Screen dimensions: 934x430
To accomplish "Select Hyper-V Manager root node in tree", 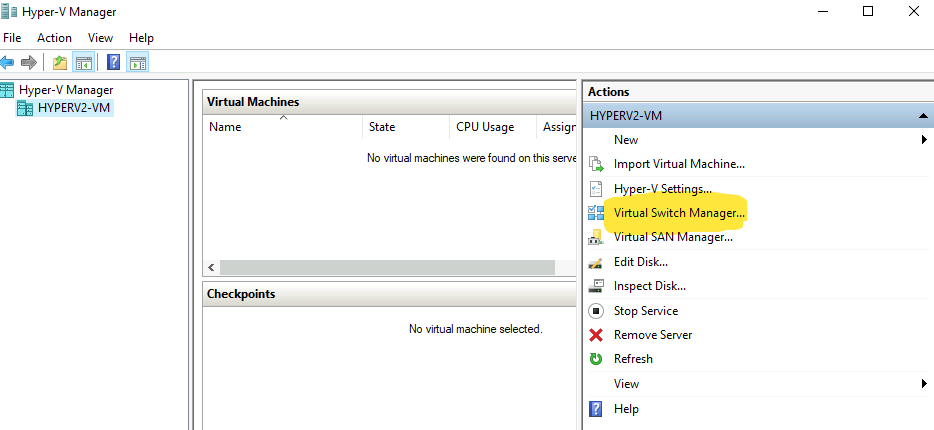I will click(x=66, y=90).
